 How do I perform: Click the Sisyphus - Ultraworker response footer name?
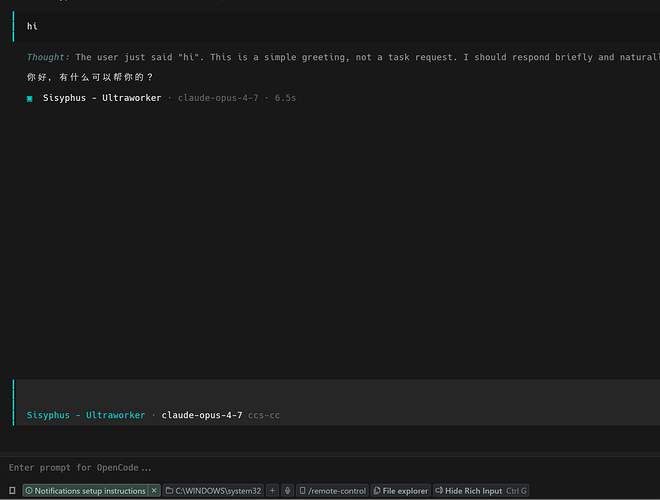tap(102, 98)
